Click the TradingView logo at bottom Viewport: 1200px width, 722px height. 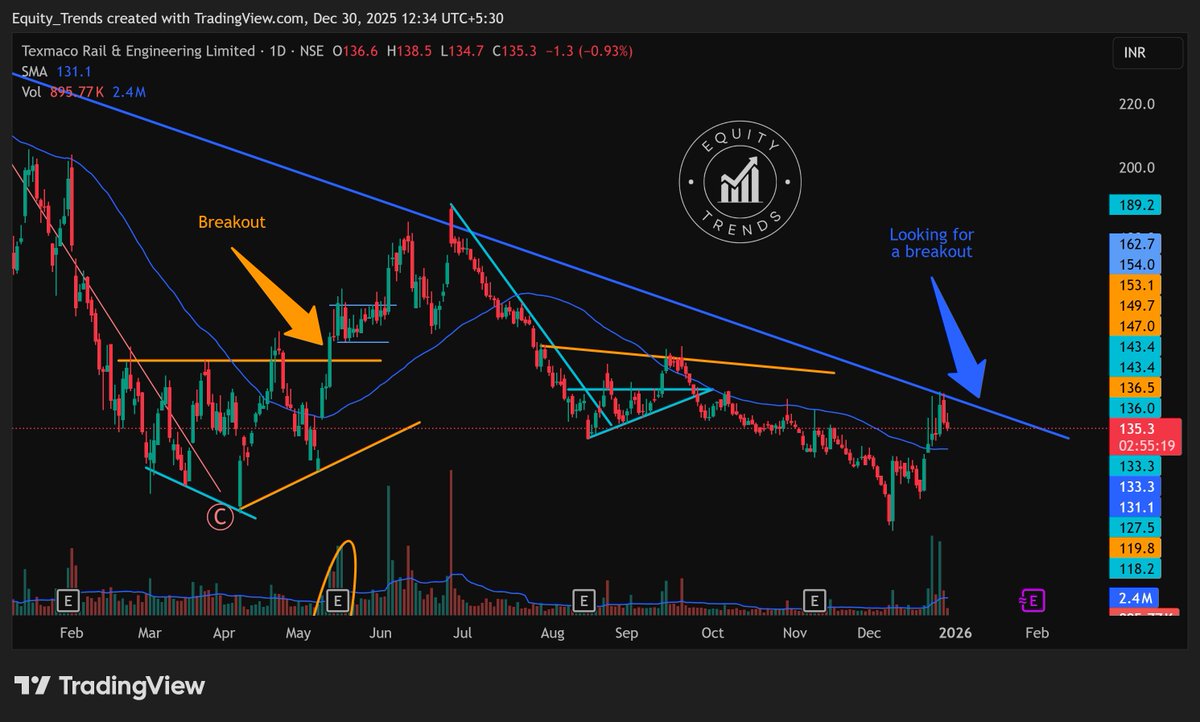(110, 686)
